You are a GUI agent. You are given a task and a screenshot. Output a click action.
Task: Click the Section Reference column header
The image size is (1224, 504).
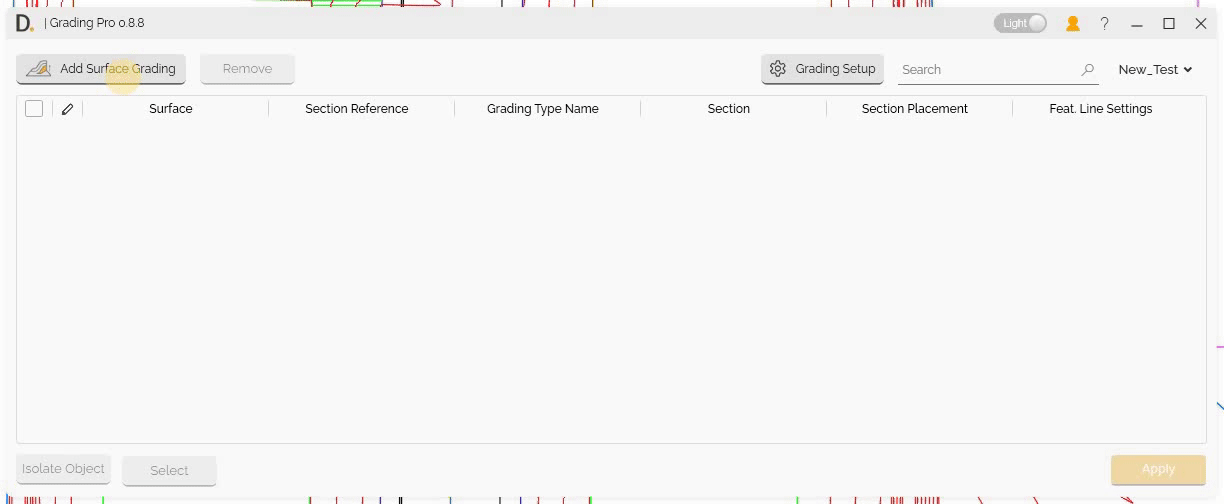point(356,109)
